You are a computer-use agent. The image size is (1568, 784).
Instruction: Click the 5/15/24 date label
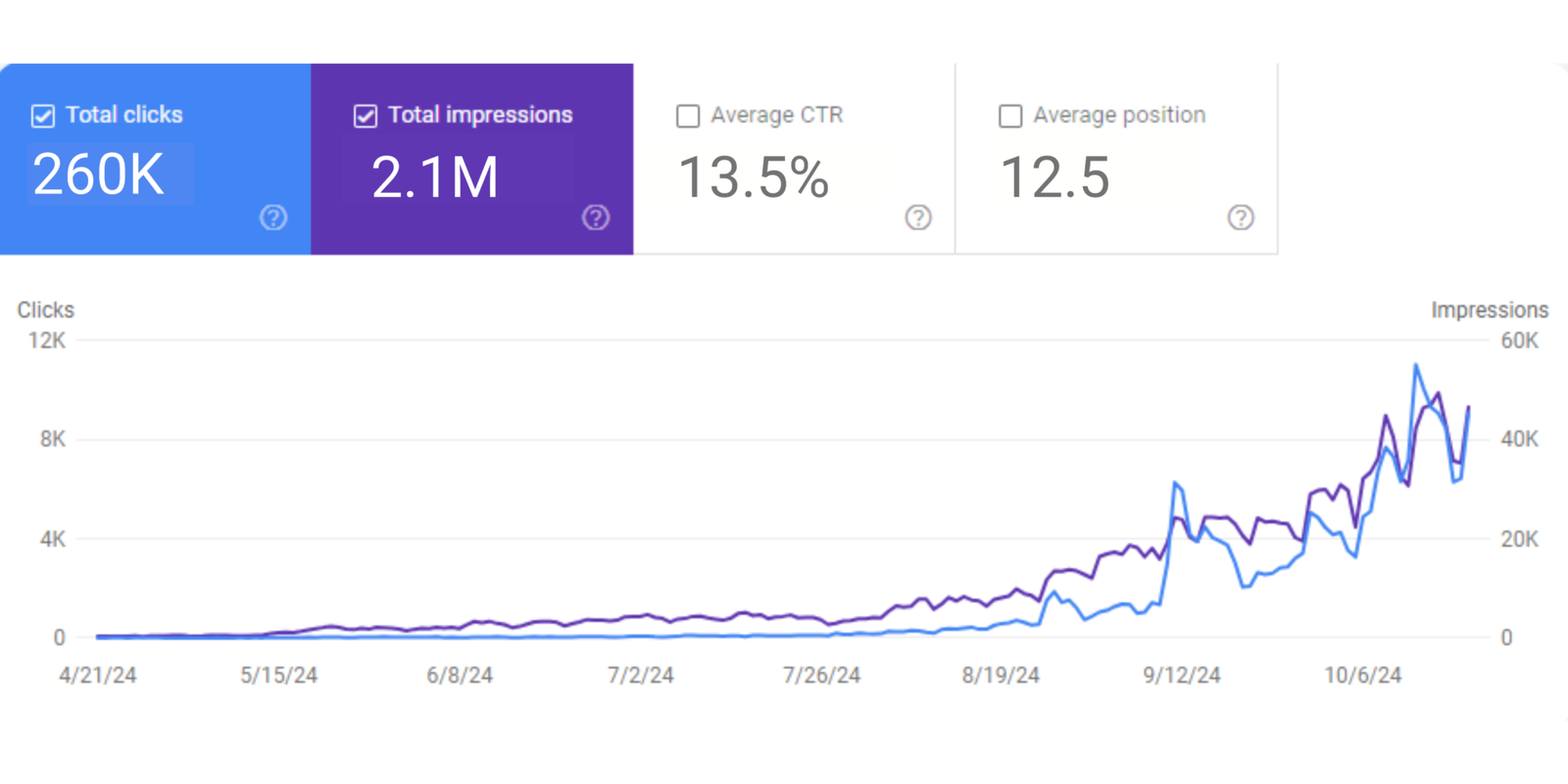pyautogui.click(x=279, y=675)
